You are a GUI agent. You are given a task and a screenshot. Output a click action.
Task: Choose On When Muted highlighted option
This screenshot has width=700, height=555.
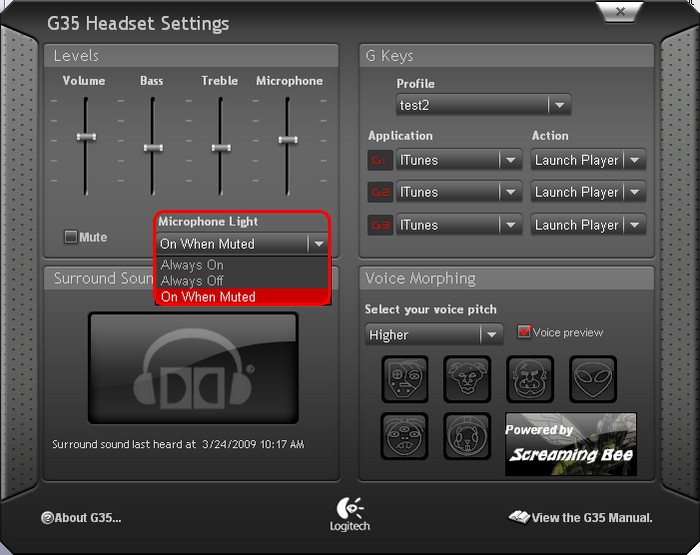click(x=243, y=297)
